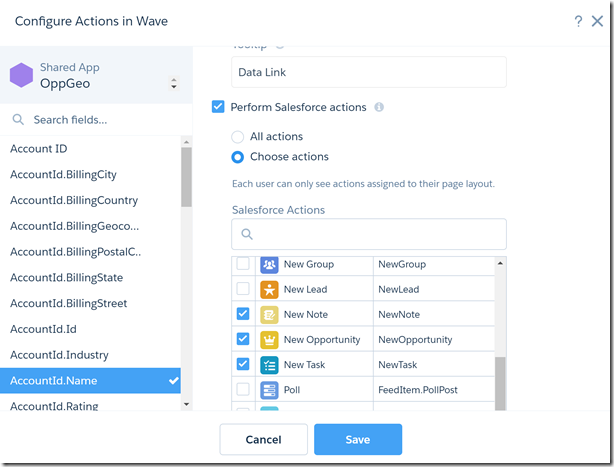Viewport: 614px width, 467px height.
Task: Click the actions table scrollbar thumb
Action: coord(500,384)
